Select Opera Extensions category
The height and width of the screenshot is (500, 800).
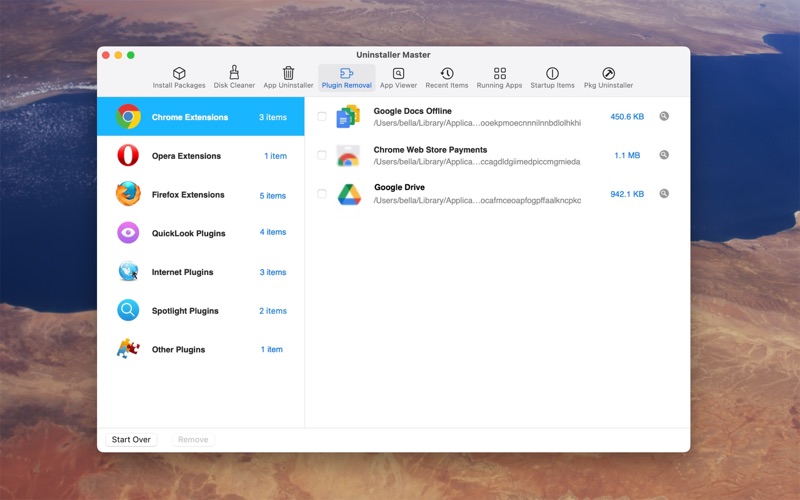[201, 156]
